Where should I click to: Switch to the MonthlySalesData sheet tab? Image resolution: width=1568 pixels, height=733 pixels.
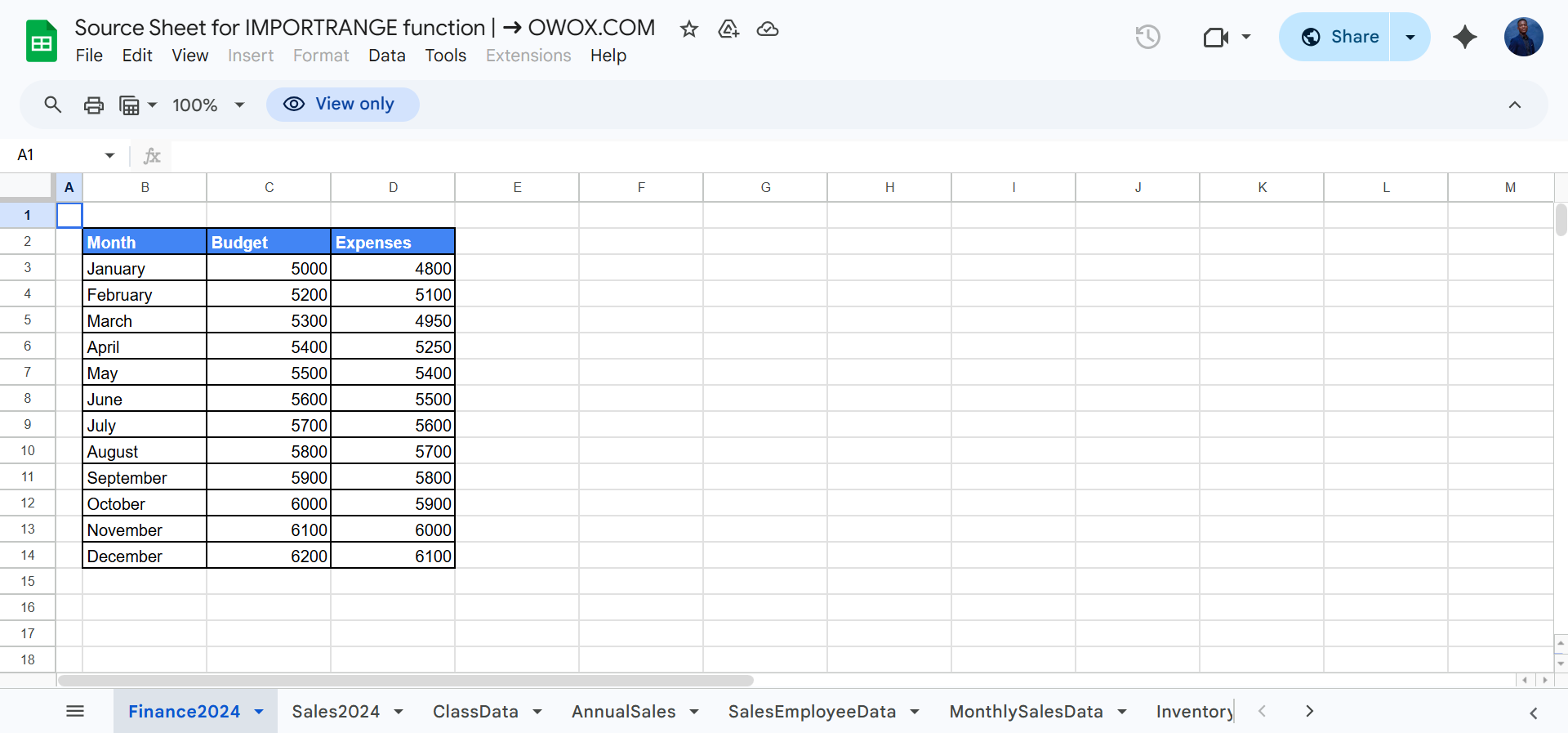click(1027, 712)
